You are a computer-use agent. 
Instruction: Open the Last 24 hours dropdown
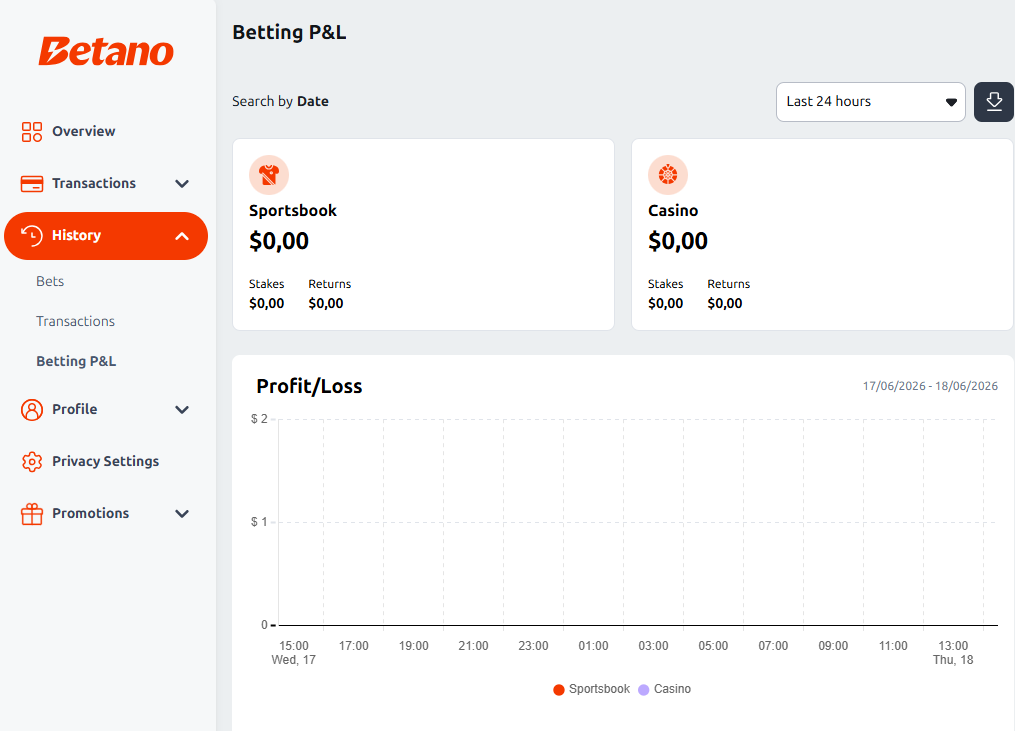pos(871,102)
